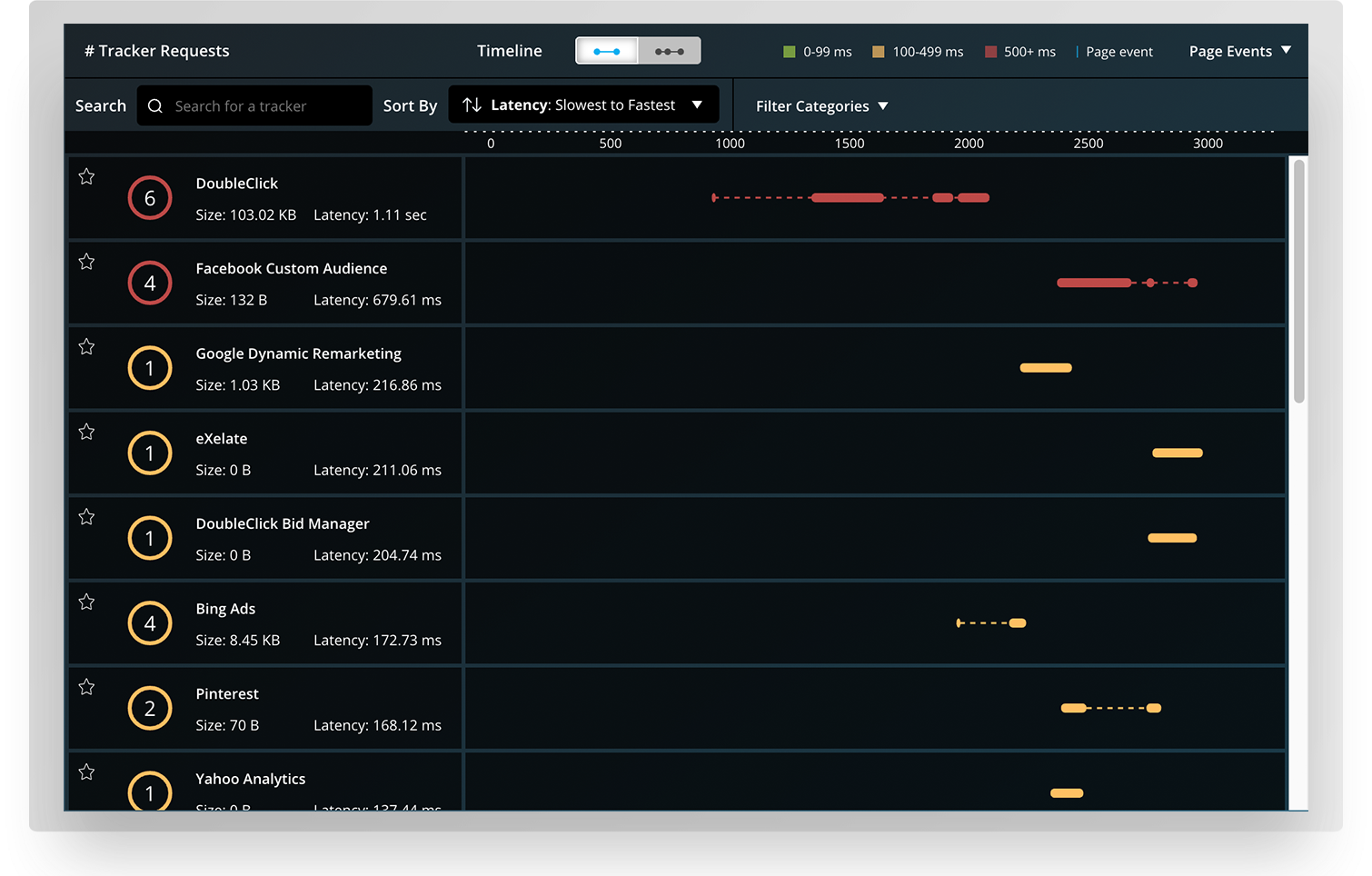Star the Yahoo Analytics row

coord(86,771)
